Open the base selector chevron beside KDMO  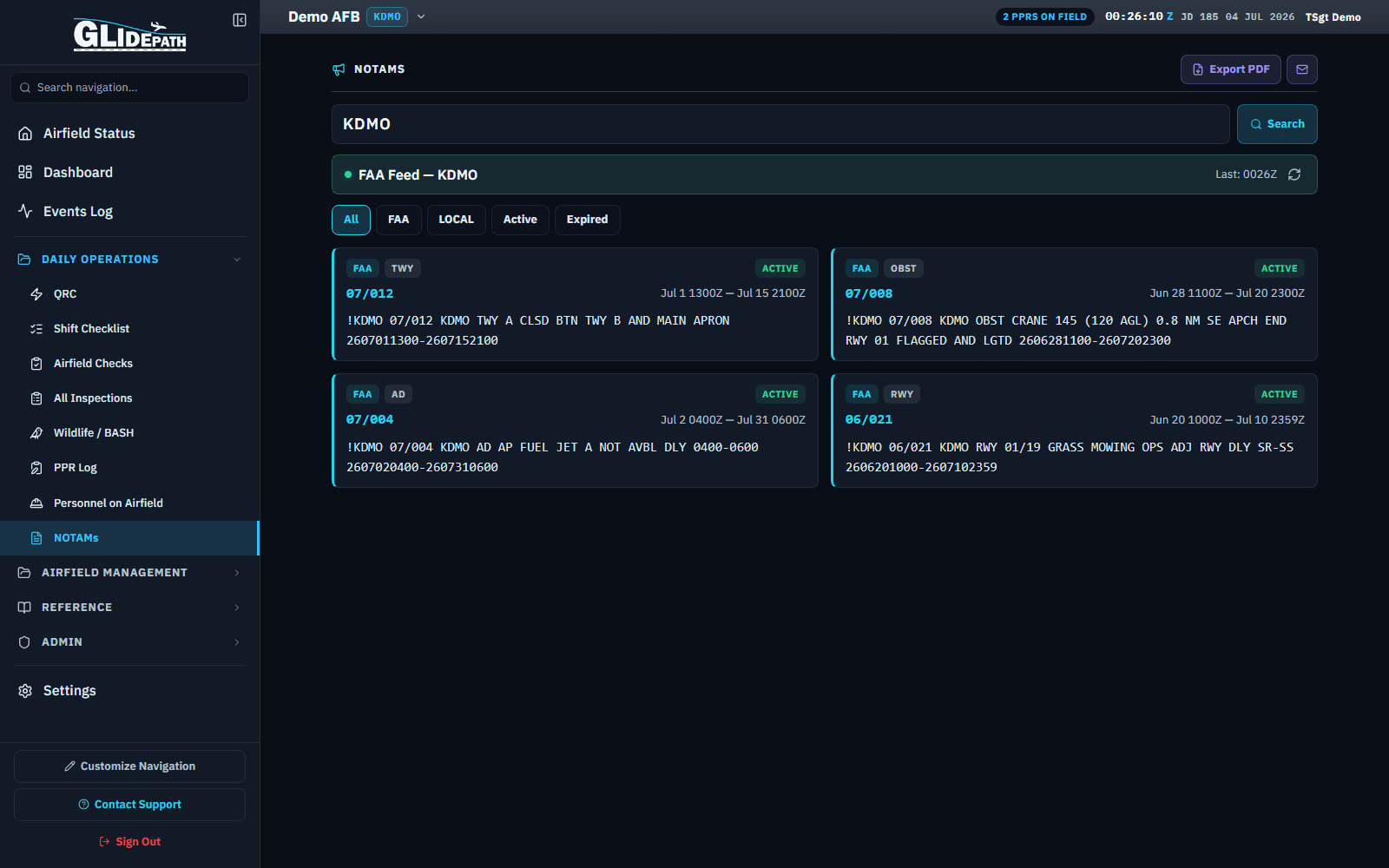(x=421, y=16)
